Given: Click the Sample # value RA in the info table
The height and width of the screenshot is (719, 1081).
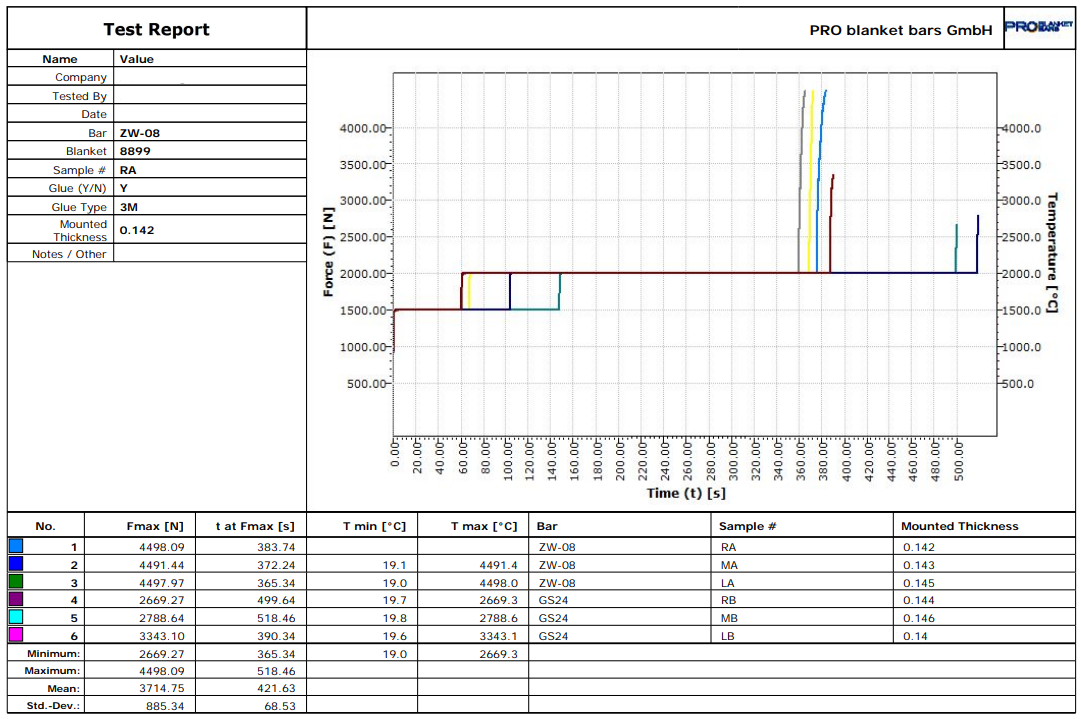Looking at the screenshot, I should 128,170.
